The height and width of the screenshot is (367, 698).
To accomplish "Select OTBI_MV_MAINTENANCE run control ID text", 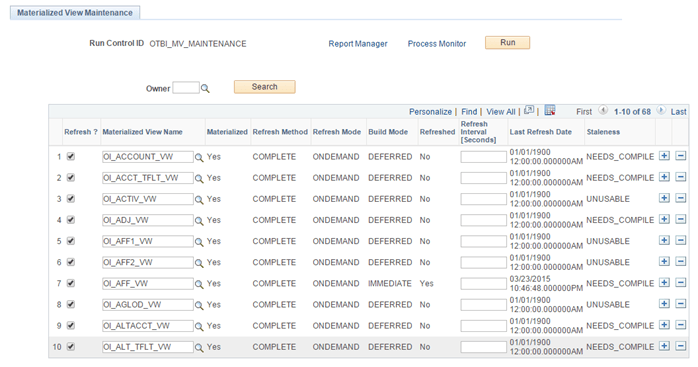I will coord(198,44).
